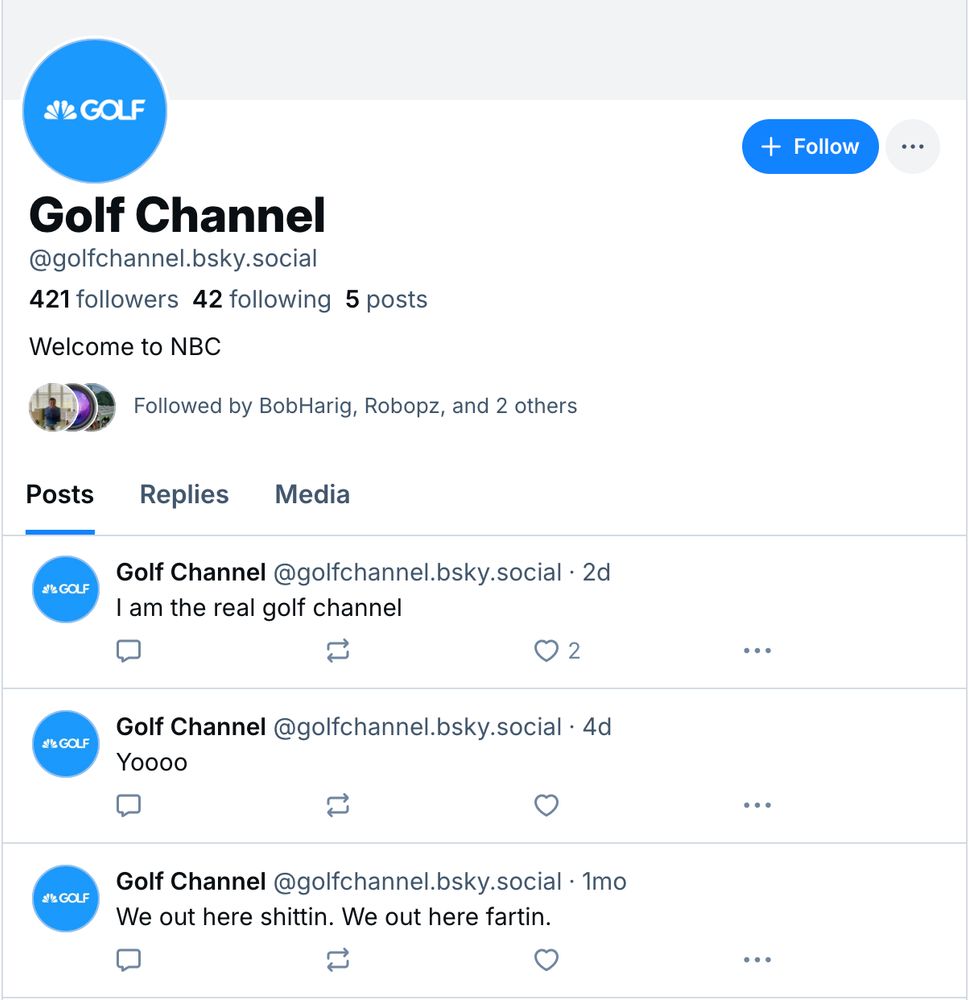Like the "Yoooo" post
Viewport: 969px width, 1000px height.
click(546, 805)
